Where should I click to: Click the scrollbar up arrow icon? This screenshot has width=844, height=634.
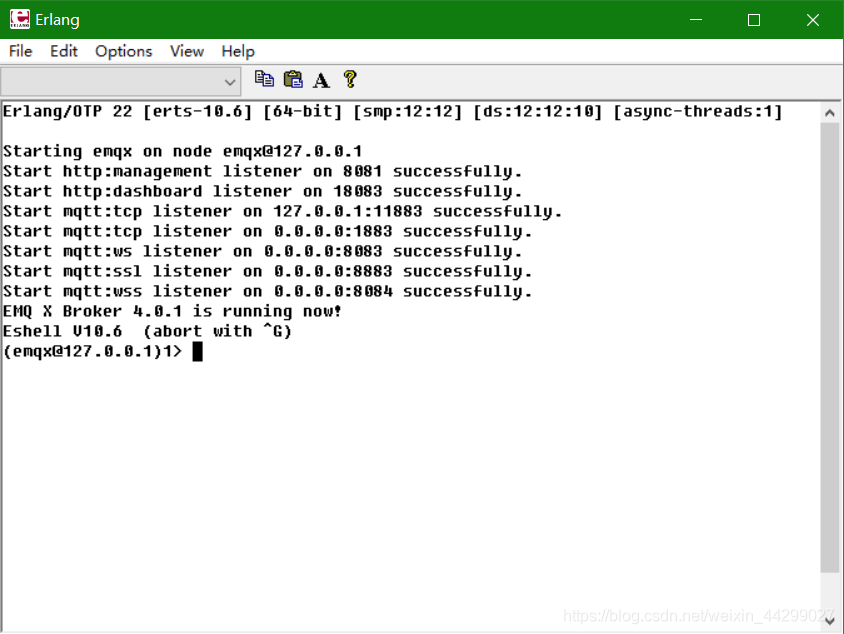[x=831, y=112]
